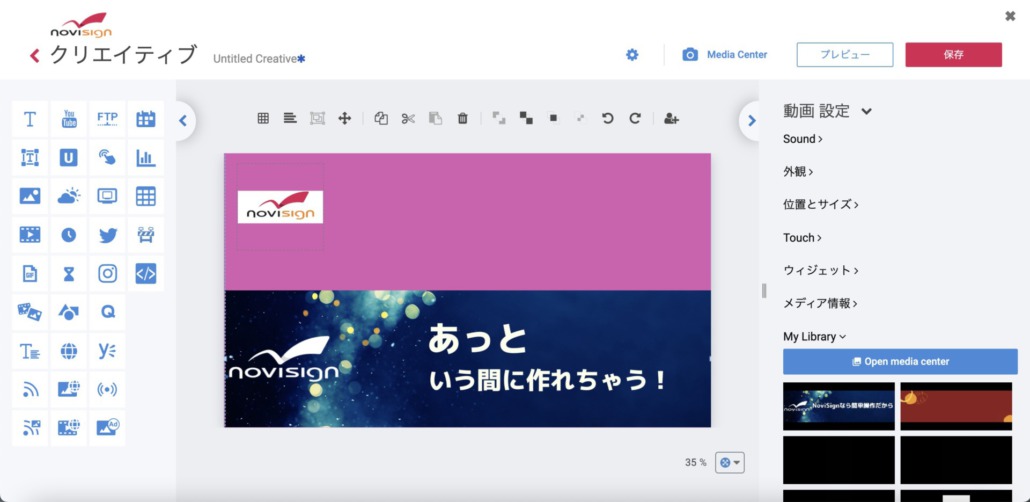Add a YouTube widget

click(68, 119)
